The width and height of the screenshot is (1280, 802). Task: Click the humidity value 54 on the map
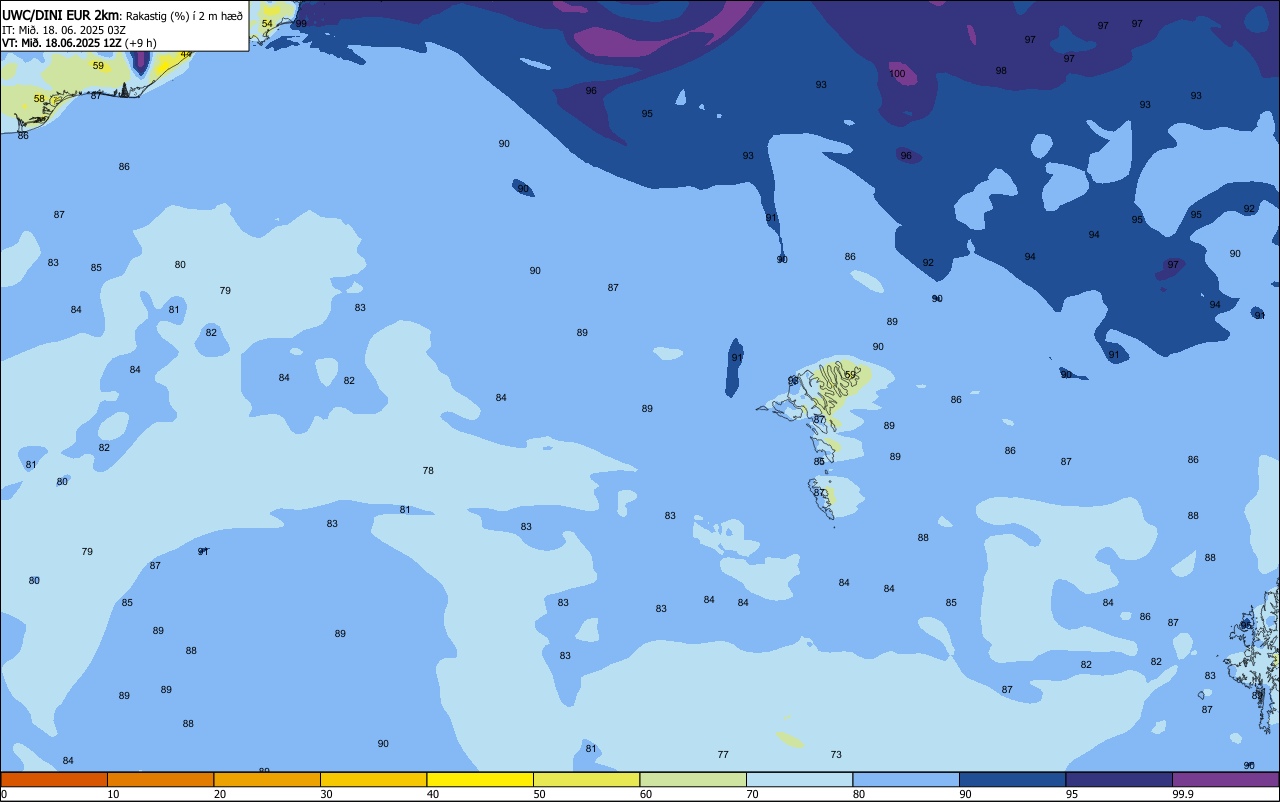point(267,23)
